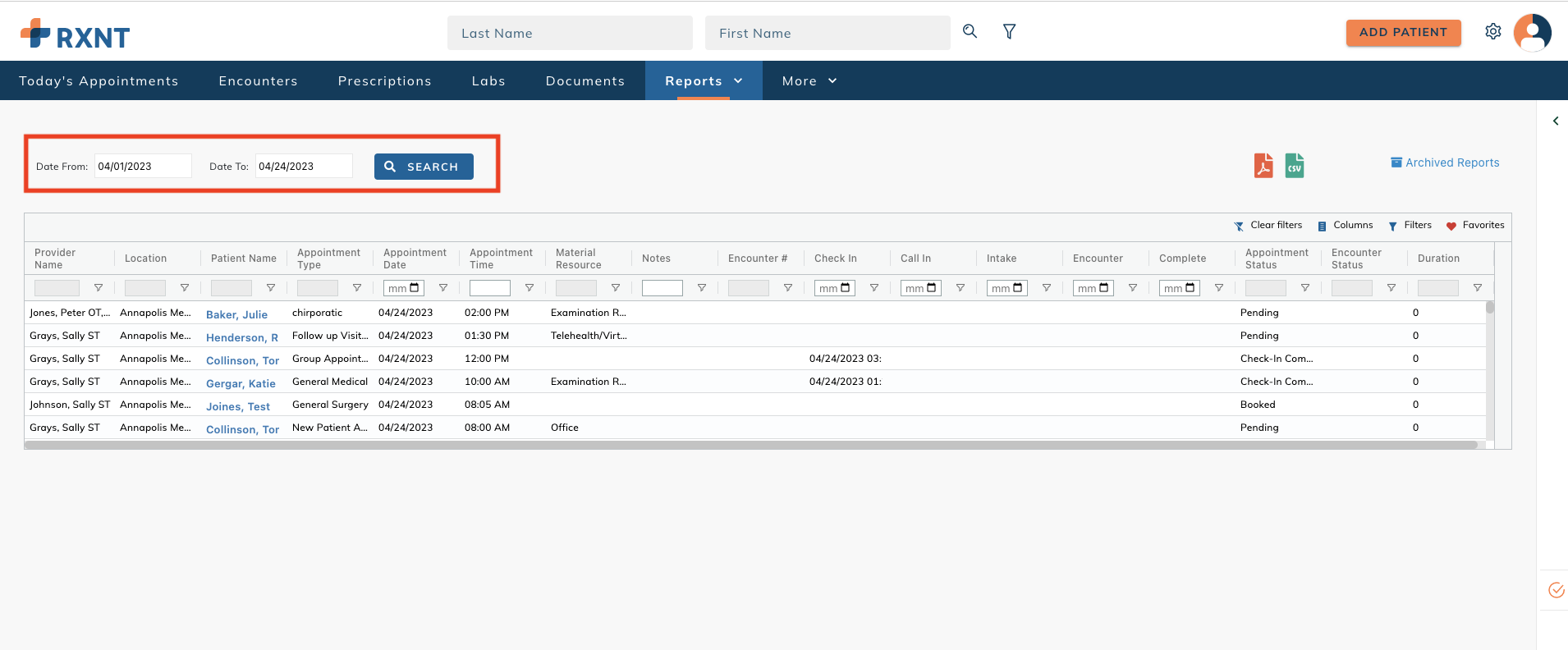The image size is (1568, 650).
Task: Open filter icon for Call In column
Action: pos(961,288)
